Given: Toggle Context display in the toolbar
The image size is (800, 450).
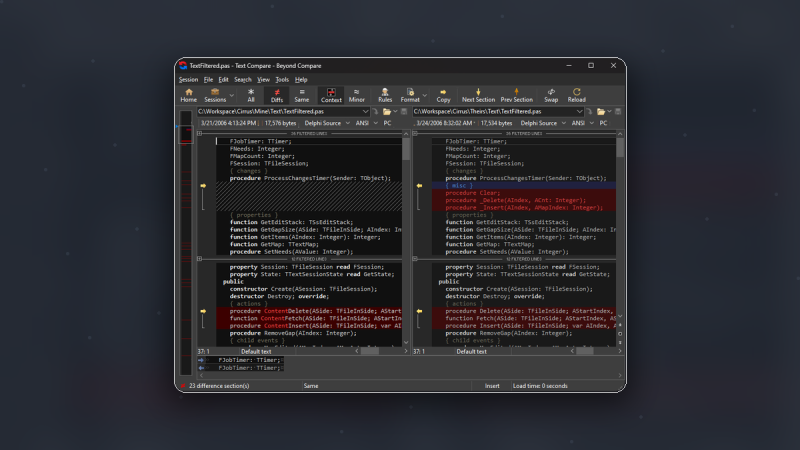Looking at the screenshot, I should (x=331, y=95).
